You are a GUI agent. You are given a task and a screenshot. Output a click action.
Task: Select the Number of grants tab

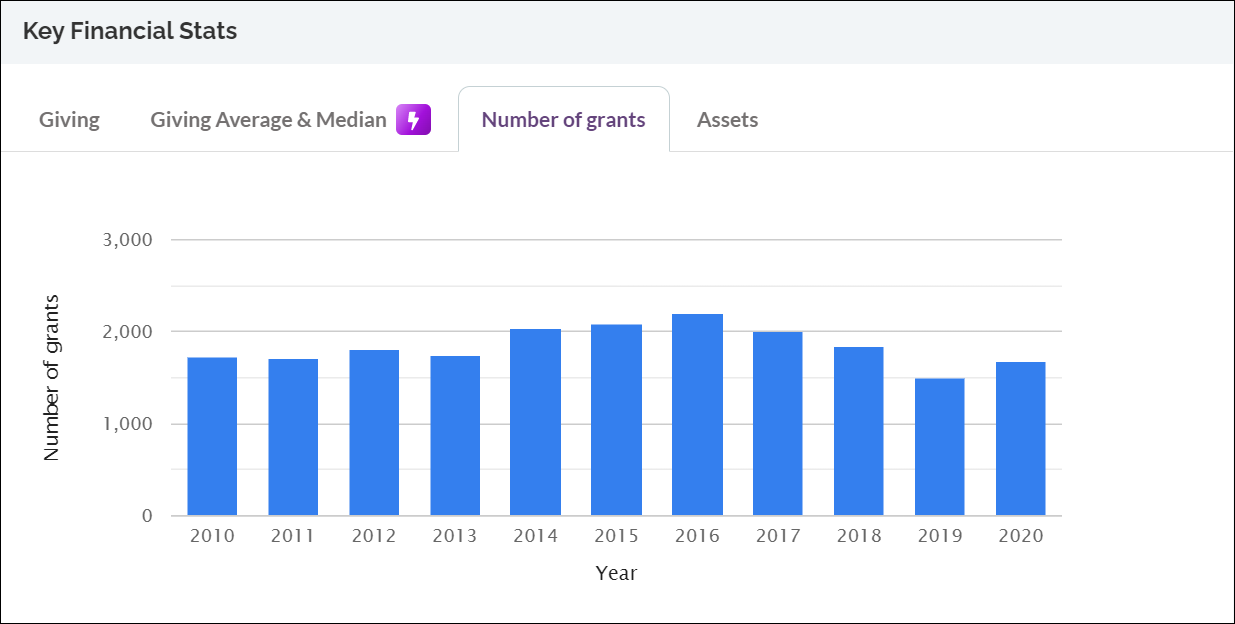point(564,119)
